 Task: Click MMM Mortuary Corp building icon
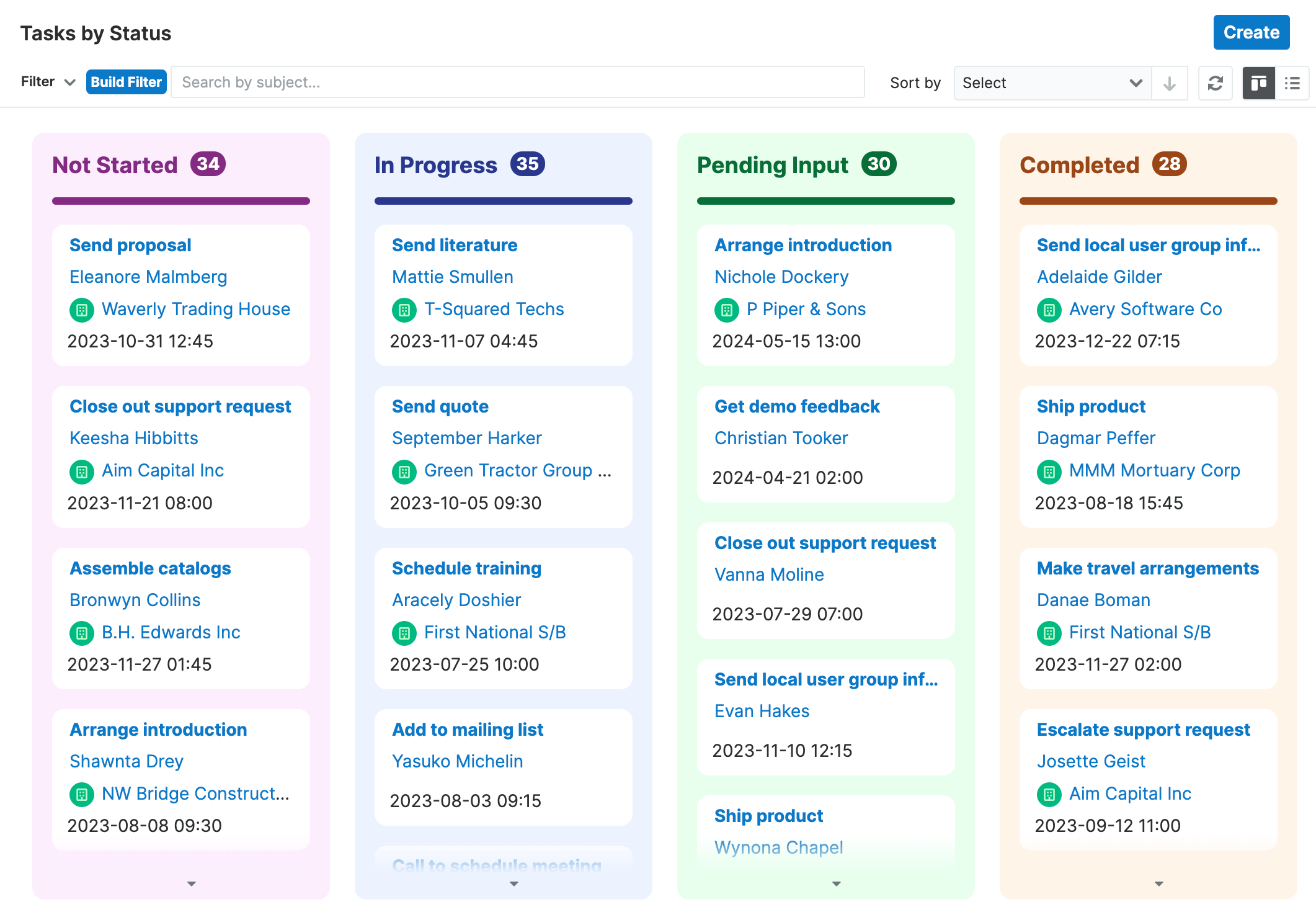[1049, 471]
